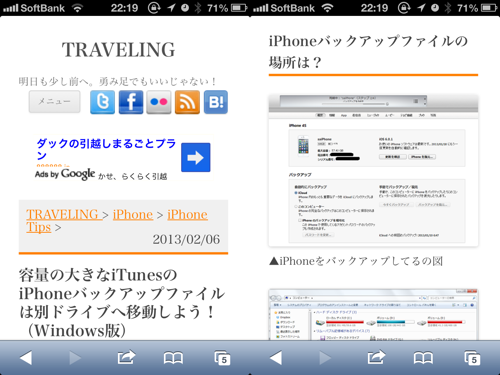Tap the TRAVELING site title
Screen dimensions: 500x375
click(x=118, y=50)
